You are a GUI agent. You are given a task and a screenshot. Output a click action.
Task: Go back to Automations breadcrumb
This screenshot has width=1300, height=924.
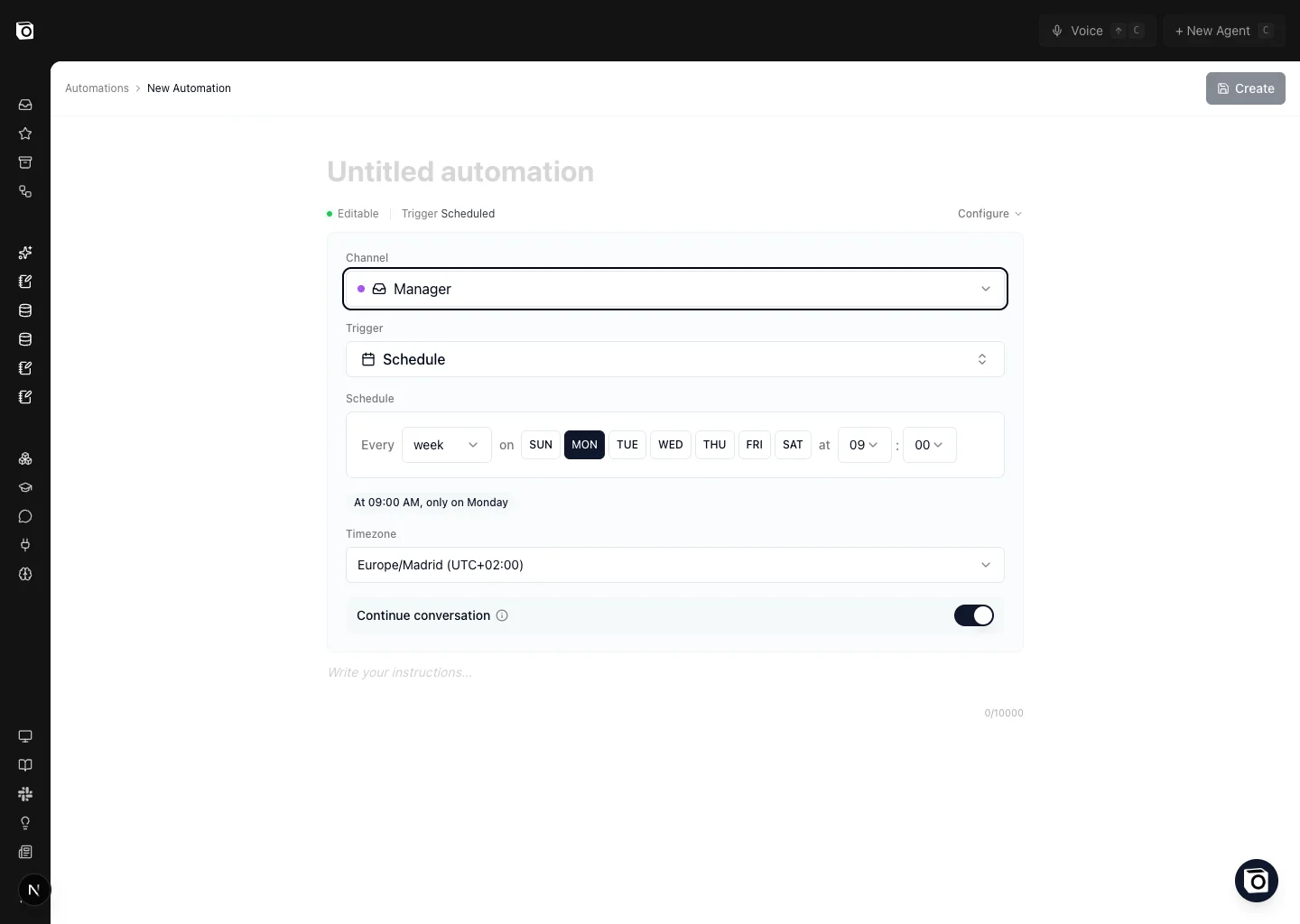[x=97, y=88]
